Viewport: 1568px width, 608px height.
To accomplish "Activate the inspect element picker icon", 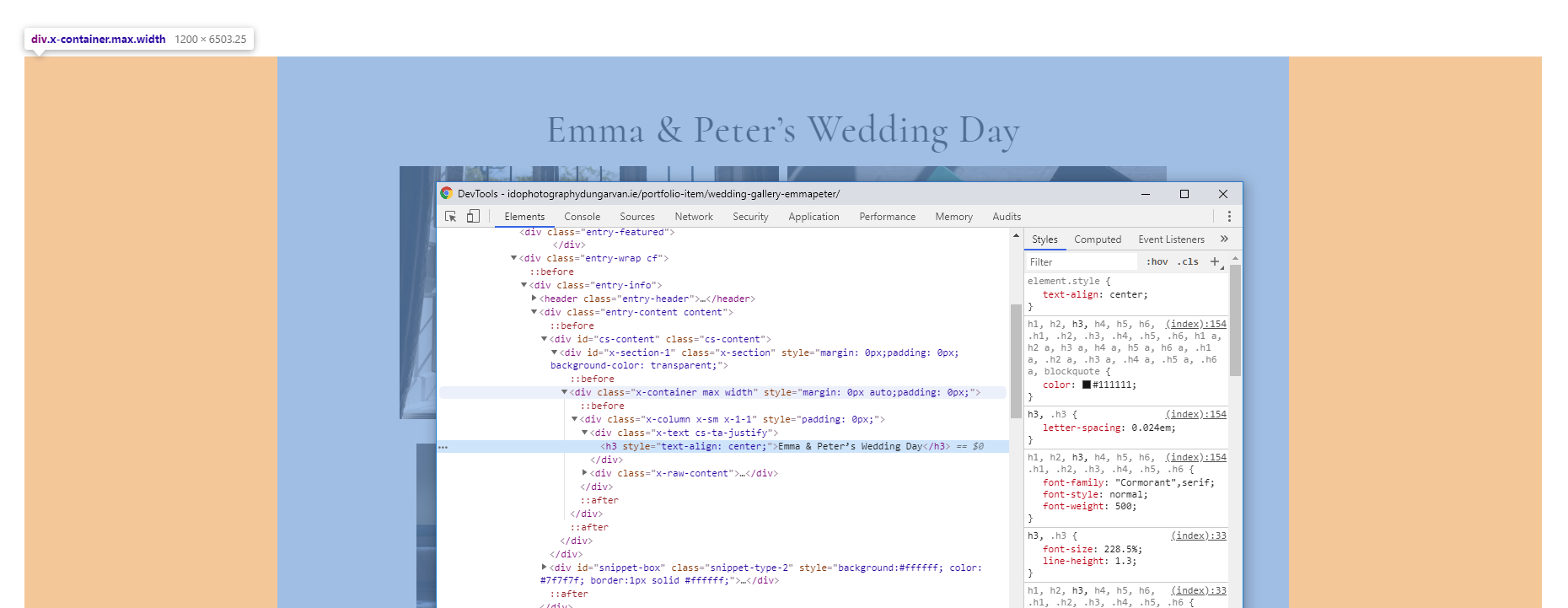I will (x=451, y=217).
